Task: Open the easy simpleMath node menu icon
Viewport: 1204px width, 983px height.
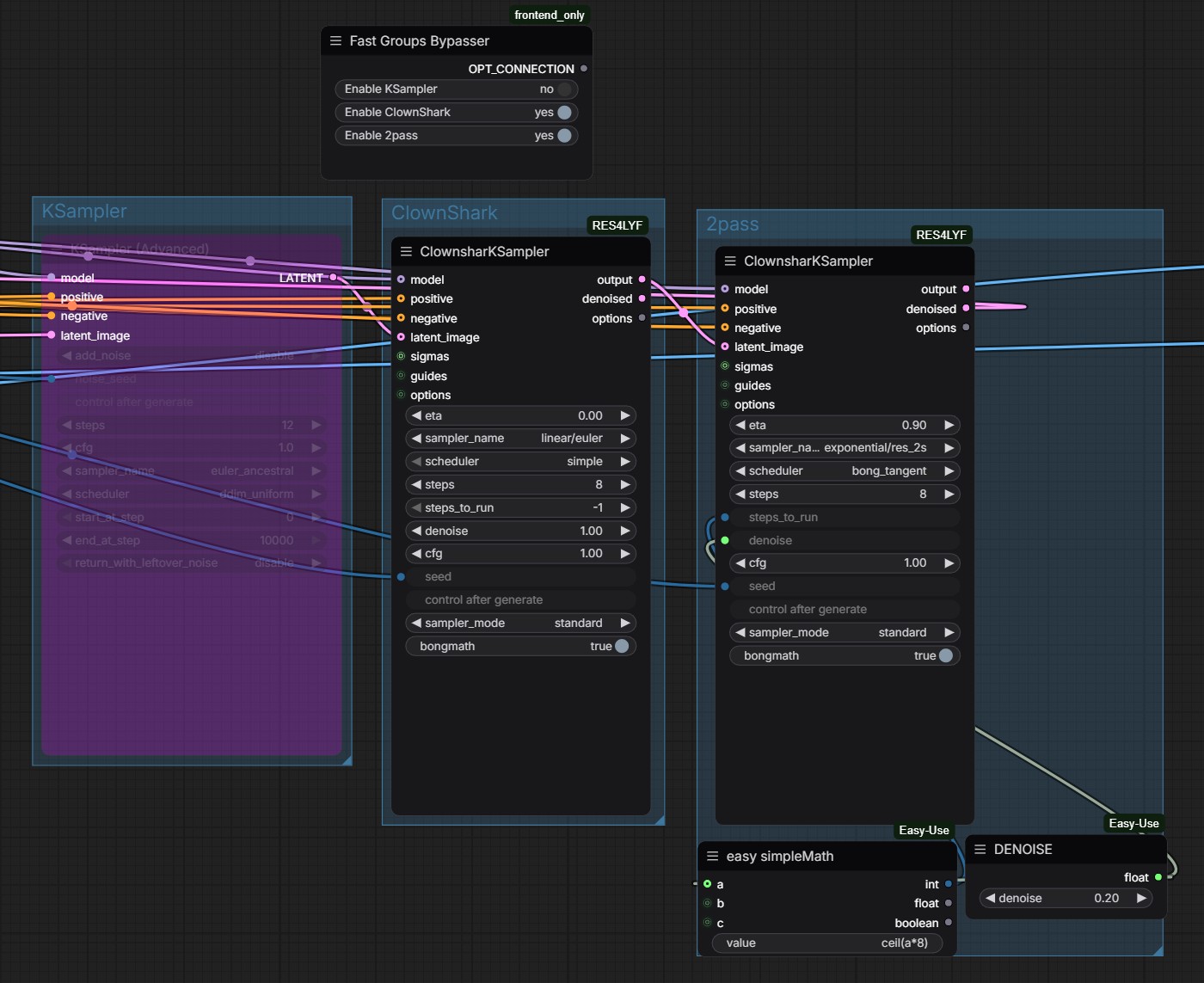Action: tap(712, 856)
